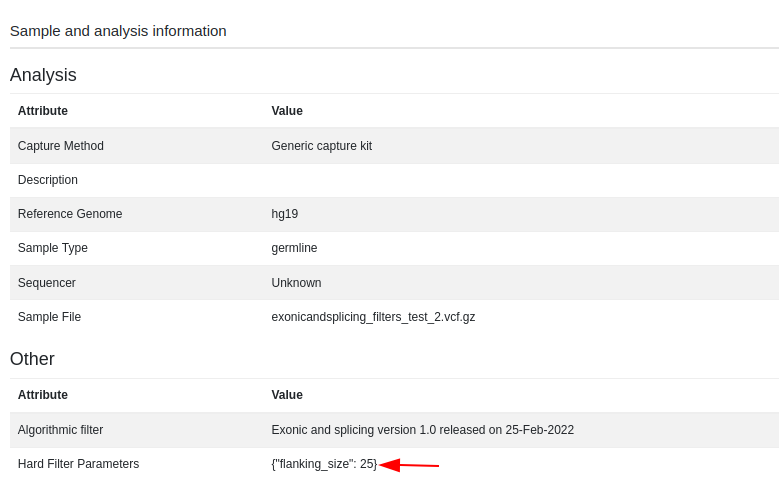Screen dimensions: 779x502
Task: Click the Hard Filter Parameters label
Action: point(78,464)
